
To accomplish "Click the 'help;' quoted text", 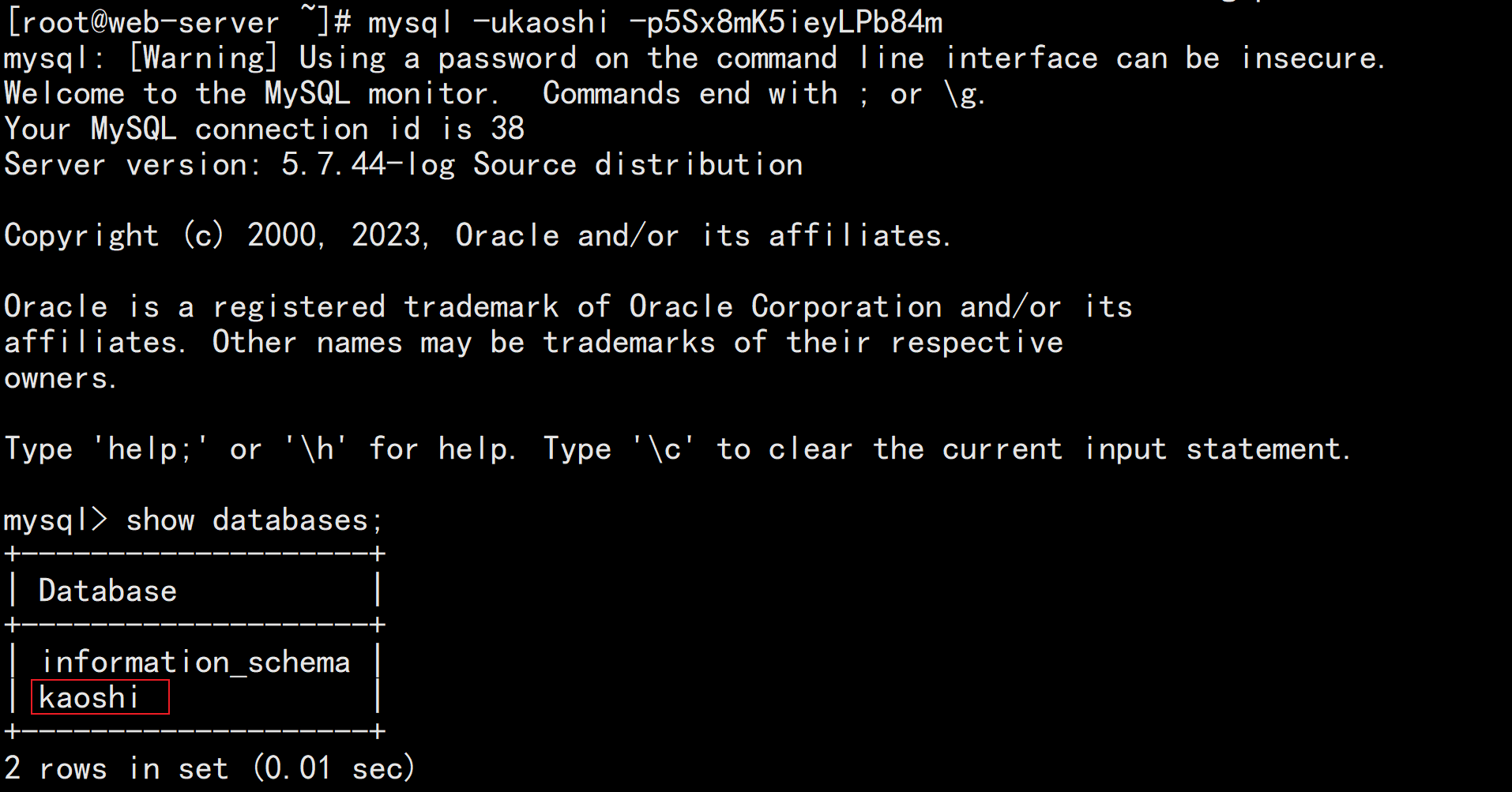I will point(150,449).
